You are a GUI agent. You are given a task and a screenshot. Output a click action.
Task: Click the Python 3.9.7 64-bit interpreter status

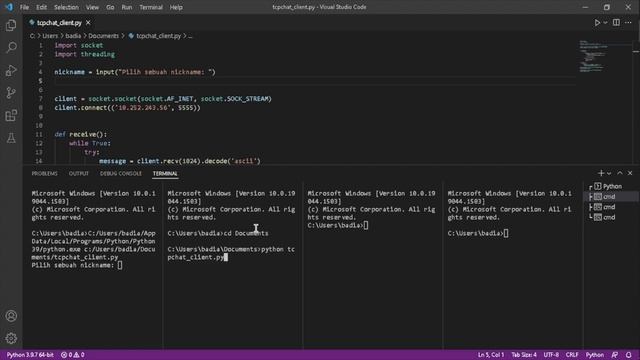[x=30, y=355]
